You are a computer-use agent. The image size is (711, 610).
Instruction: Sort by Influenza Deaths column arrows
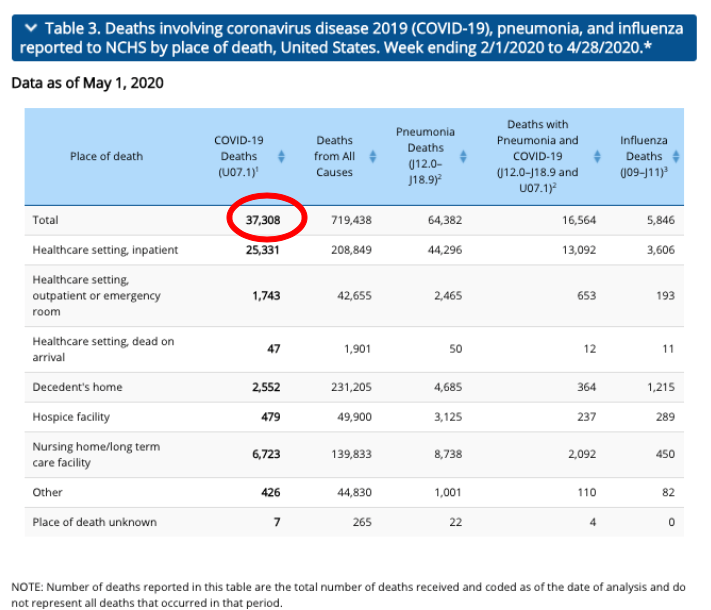tap(676, 156)
